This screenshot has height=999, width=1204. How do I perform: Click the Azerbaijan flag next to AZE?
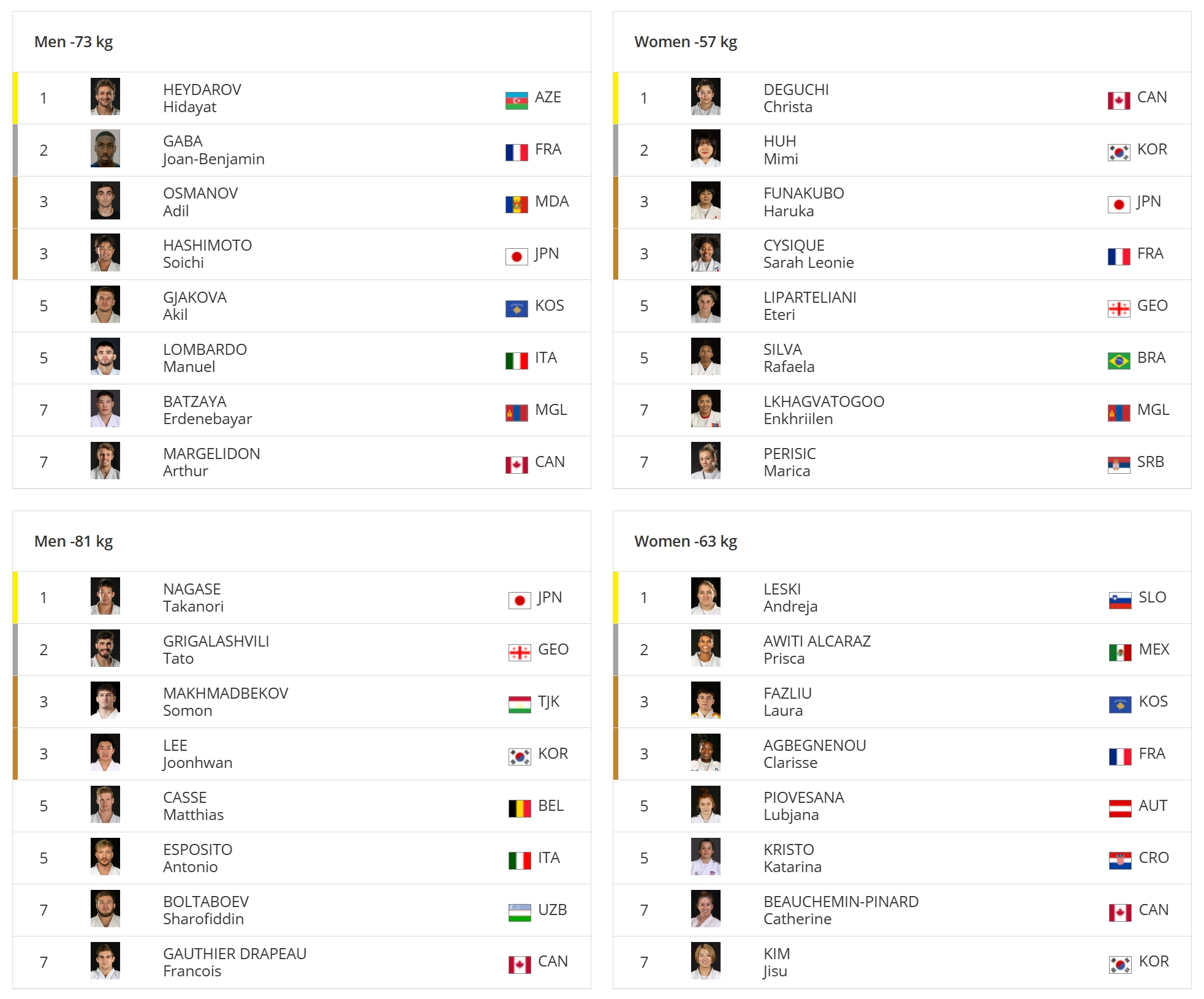pos(517,100)
